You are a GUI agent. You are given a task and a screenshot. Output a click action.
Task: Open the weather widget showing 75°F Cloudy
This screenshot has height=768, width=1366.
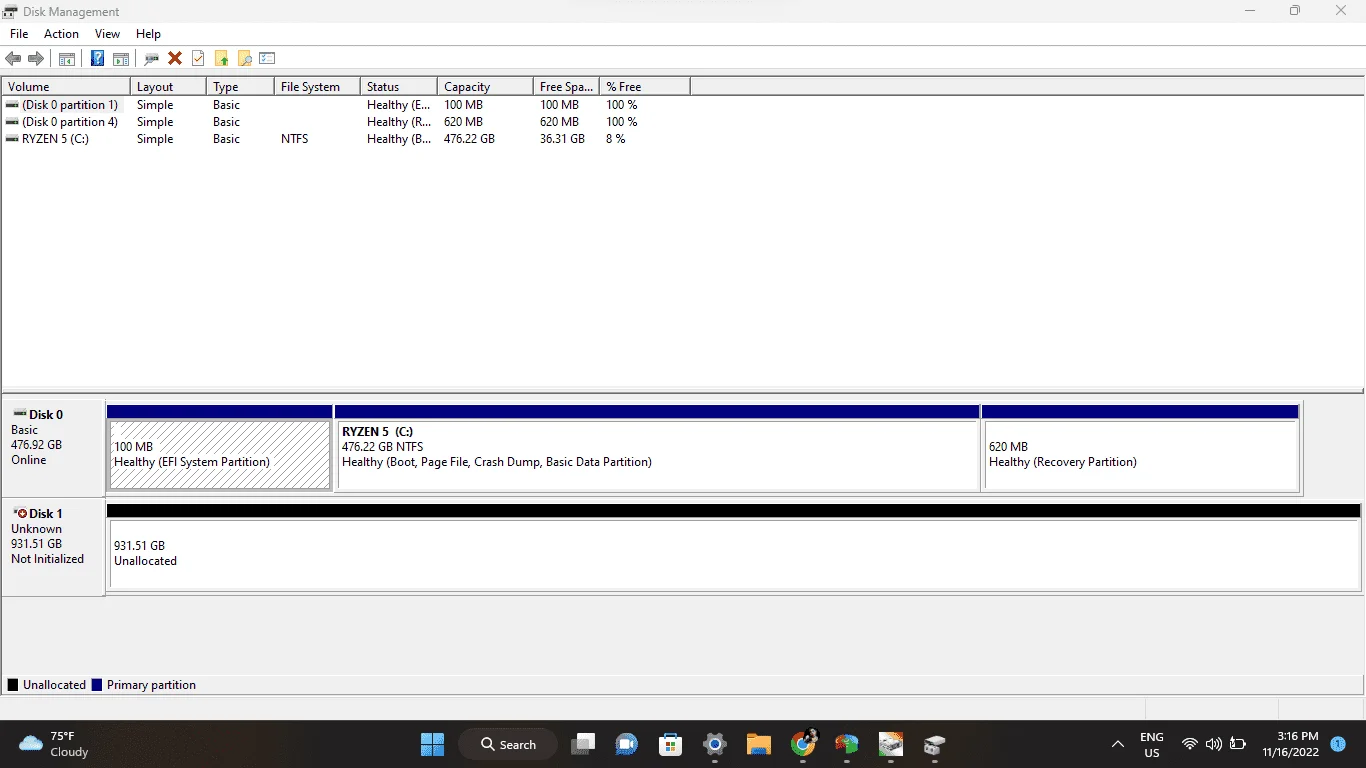(x=55, y=744)
